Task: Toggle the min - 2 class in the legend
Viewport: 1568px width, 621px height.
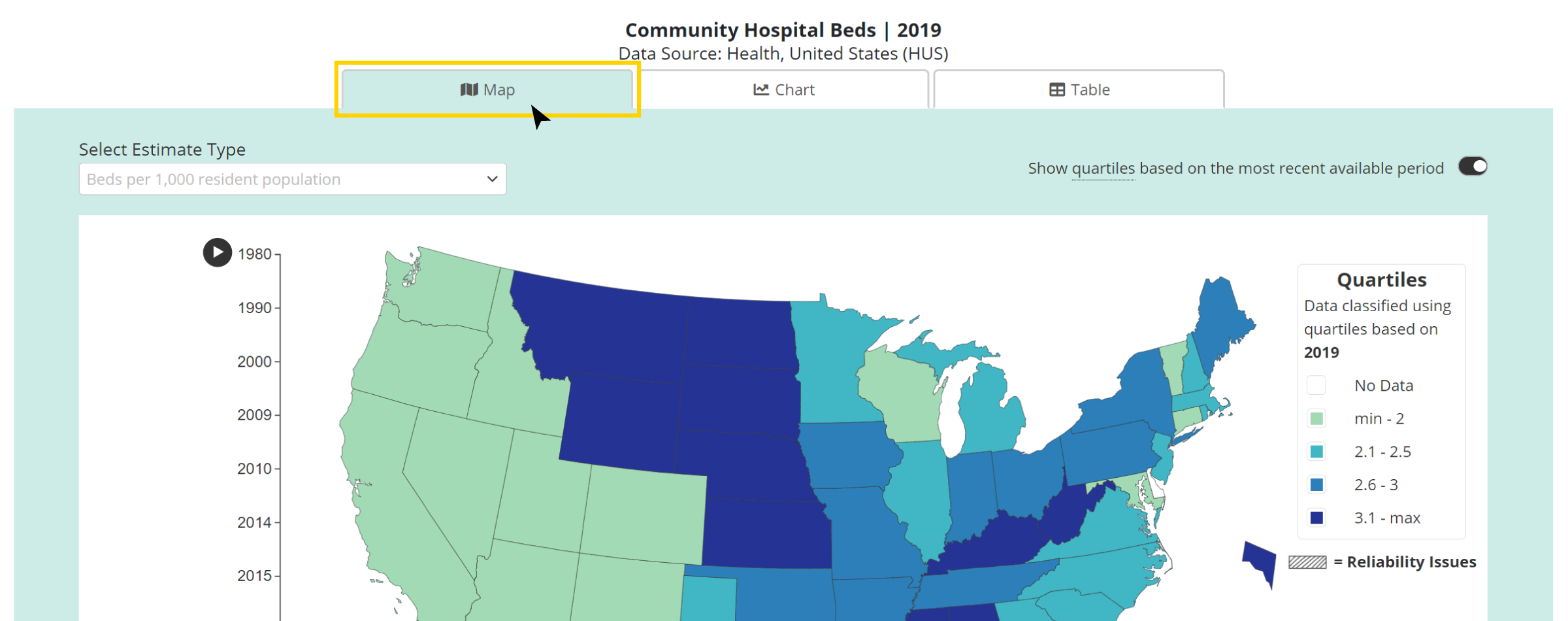Action: (1316, 418)
